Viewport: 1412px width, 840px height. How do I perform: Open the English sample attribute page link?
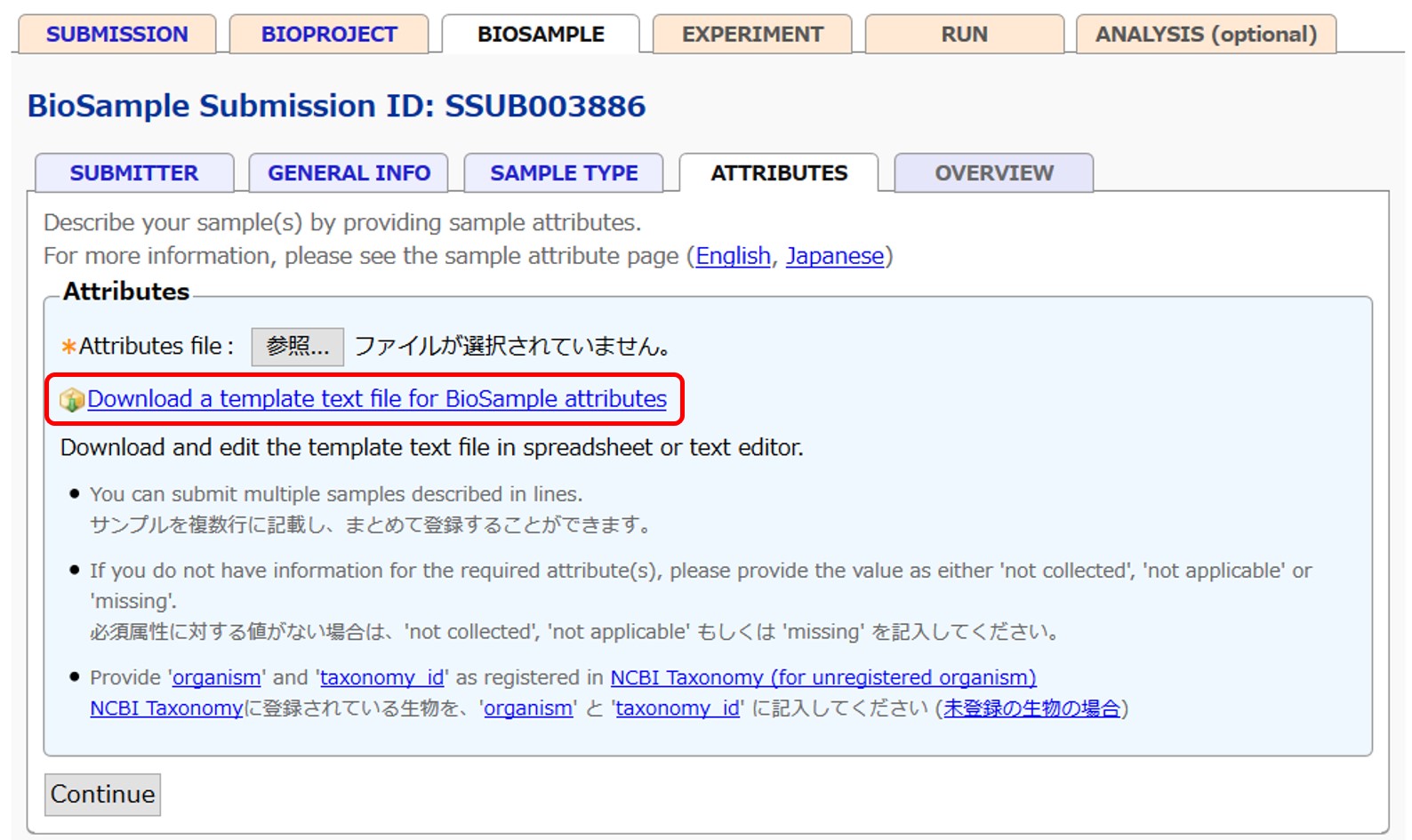click(x=733, y=256)
